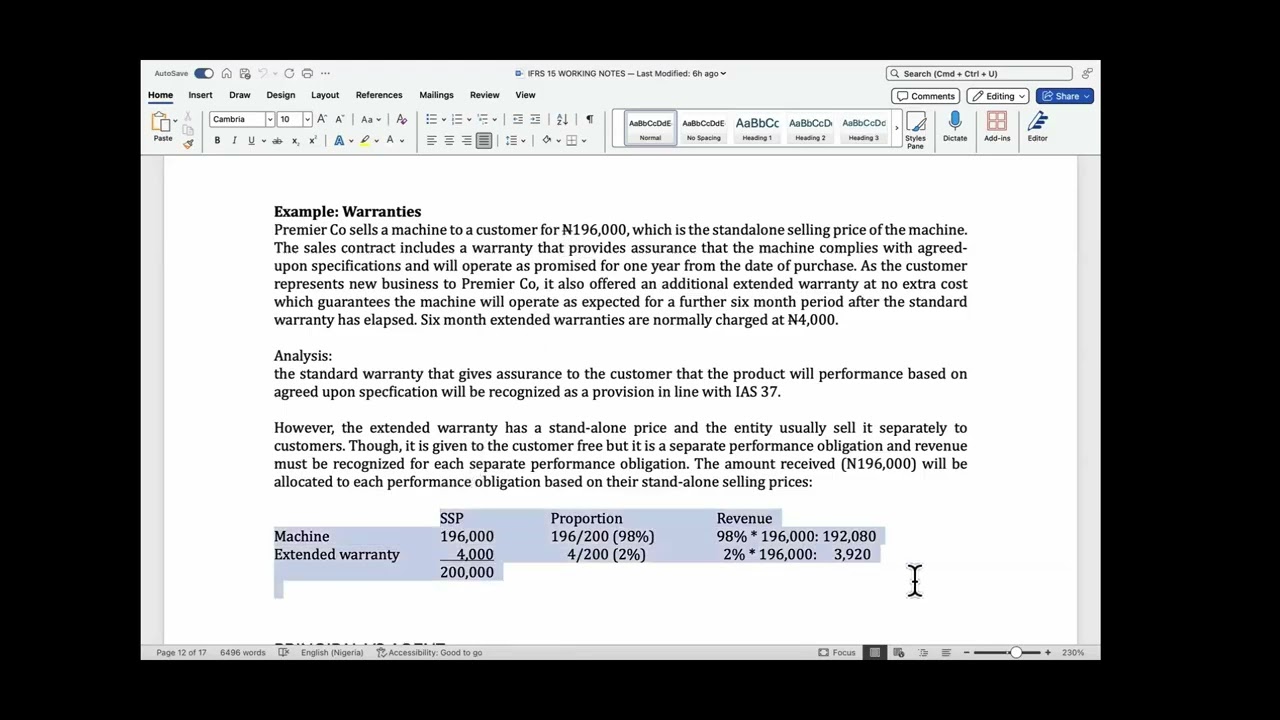Apply the Normal style
This screenshot has width=1280, height=720.
tap(650, 128)
